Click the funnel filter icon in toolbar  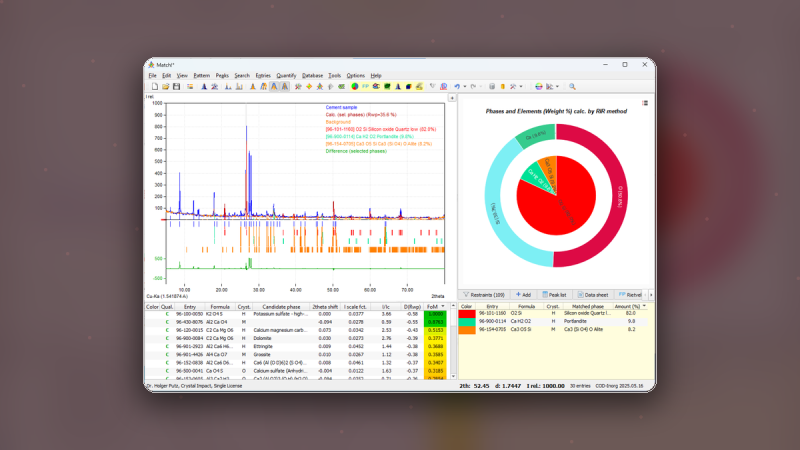[x=433, y=87]
